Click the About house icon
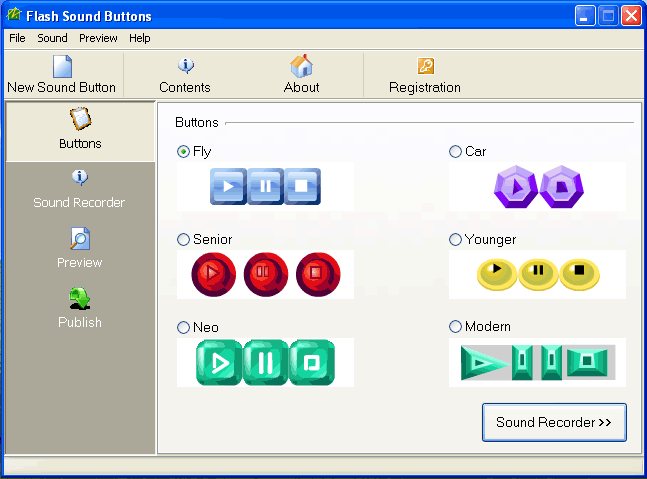Screen dimensions: 647x479 point(301,66)
